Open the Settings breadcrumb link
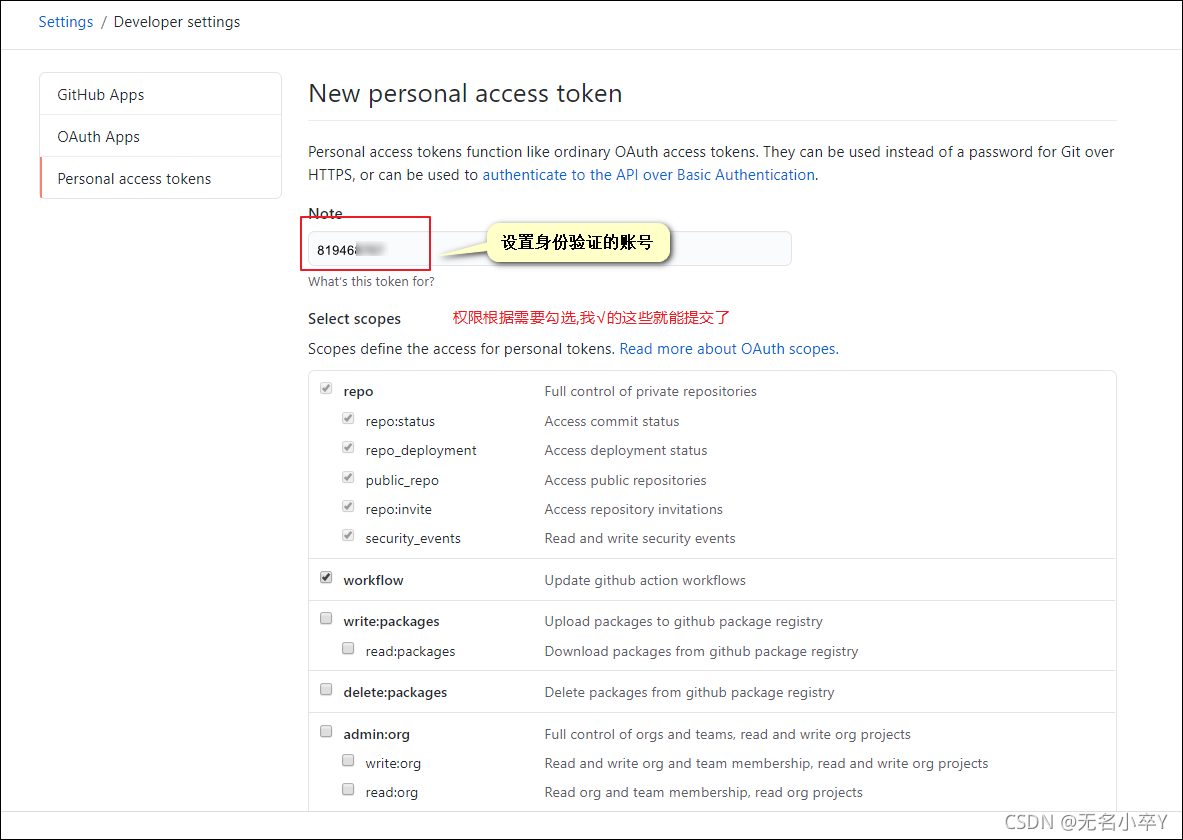This screenshot has height=840, width=1183. click(x=65, y=21)
